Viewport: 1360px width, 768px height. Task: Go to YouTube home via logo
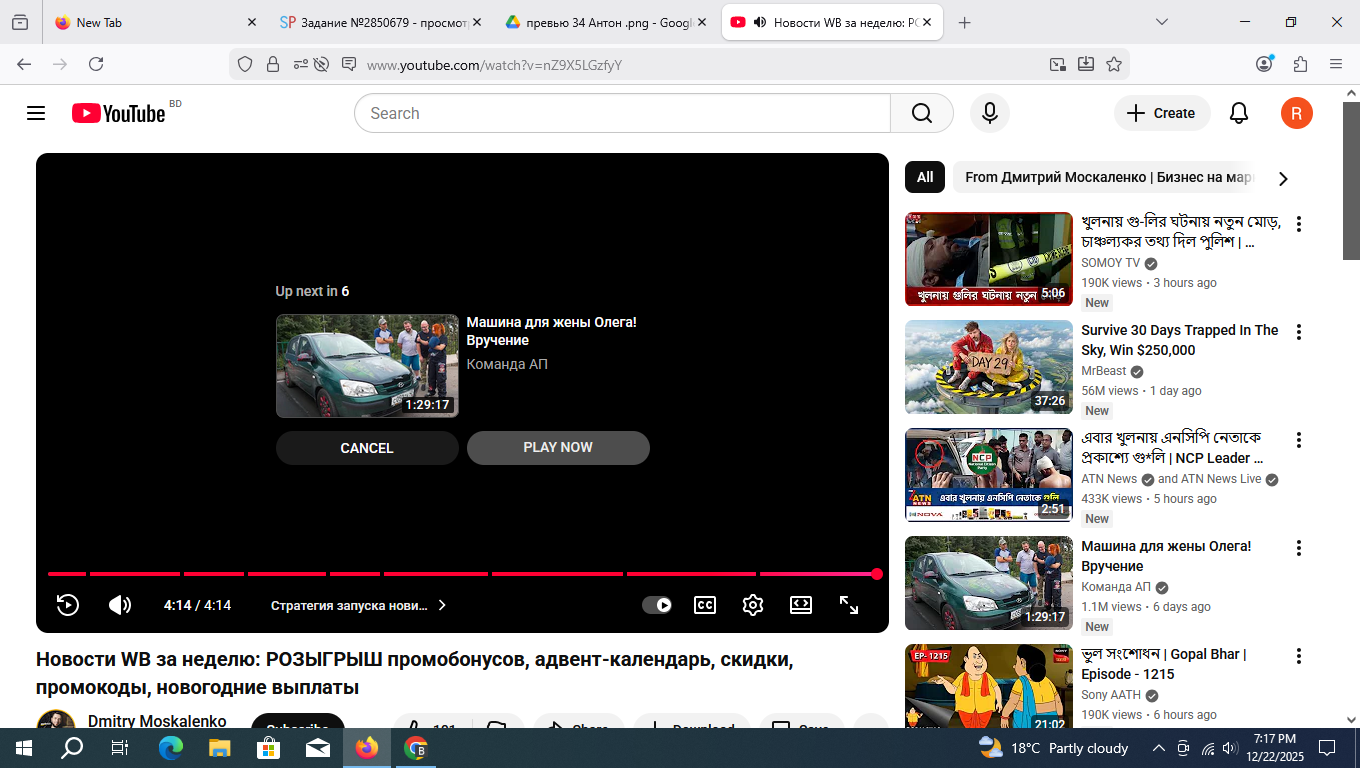click(118, 113)
